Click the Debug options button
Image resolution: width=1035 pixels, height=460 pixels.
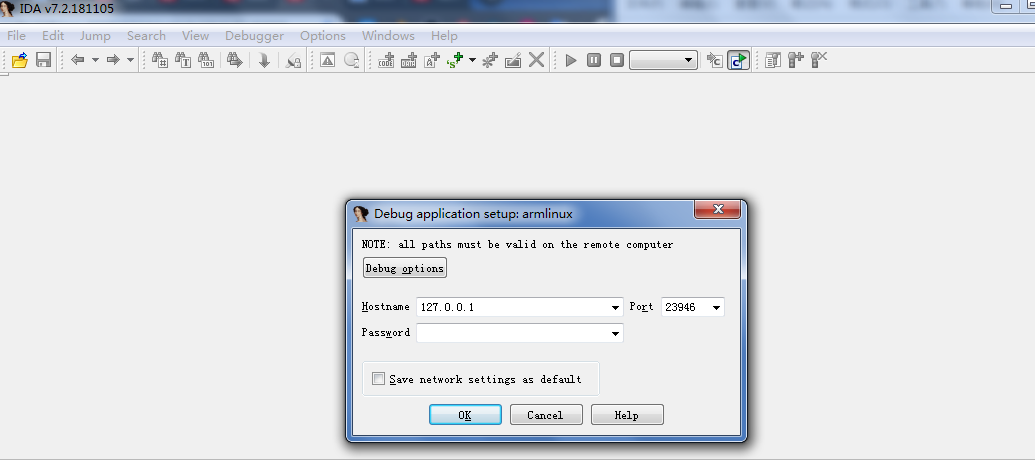coord(405,268)
